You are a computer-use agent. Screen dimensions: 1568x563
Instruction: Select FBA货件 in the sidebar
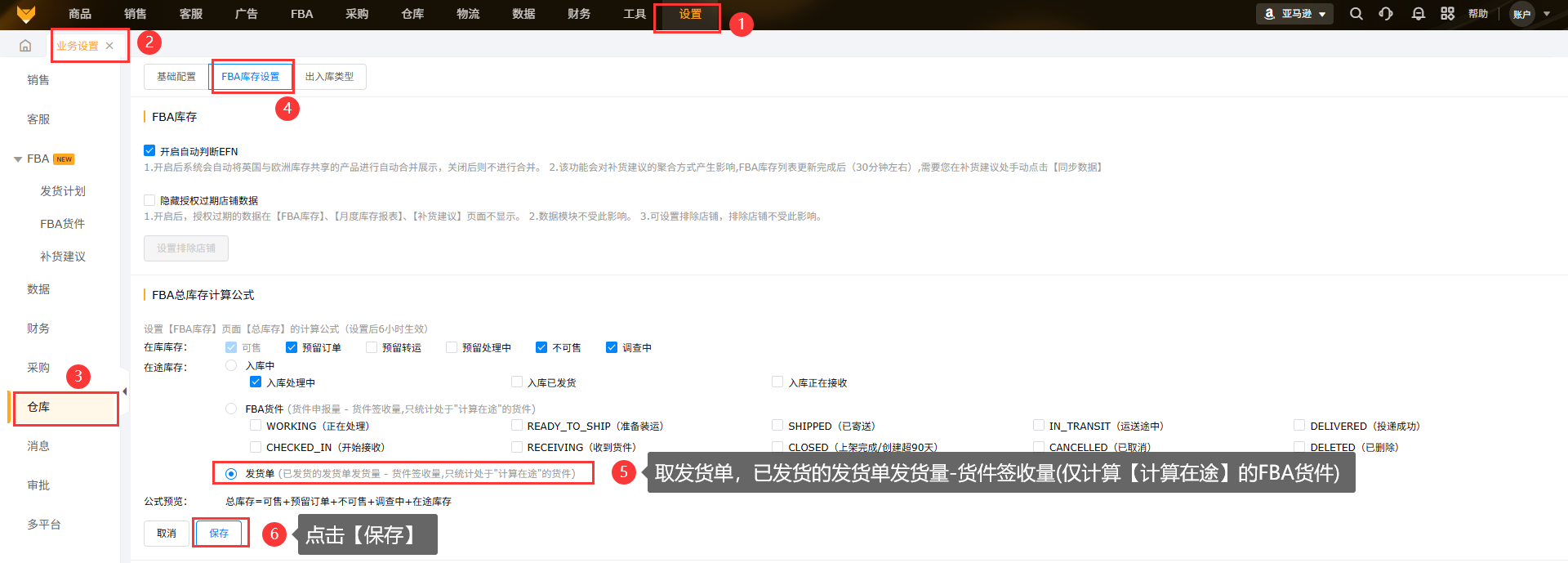[x=63, y=224]
